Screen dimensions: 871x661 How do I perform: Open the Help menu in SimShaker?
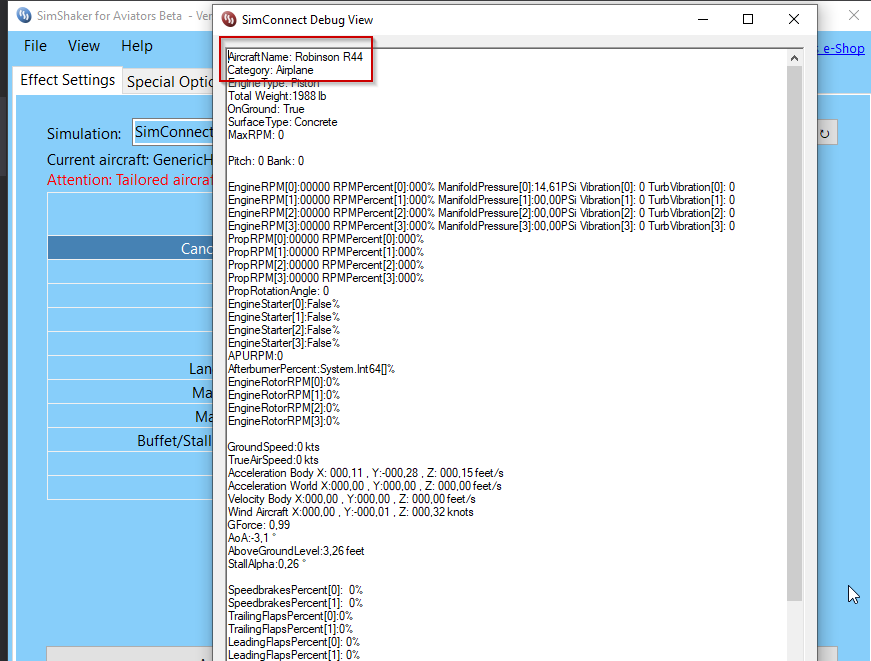tap(137, 46)
